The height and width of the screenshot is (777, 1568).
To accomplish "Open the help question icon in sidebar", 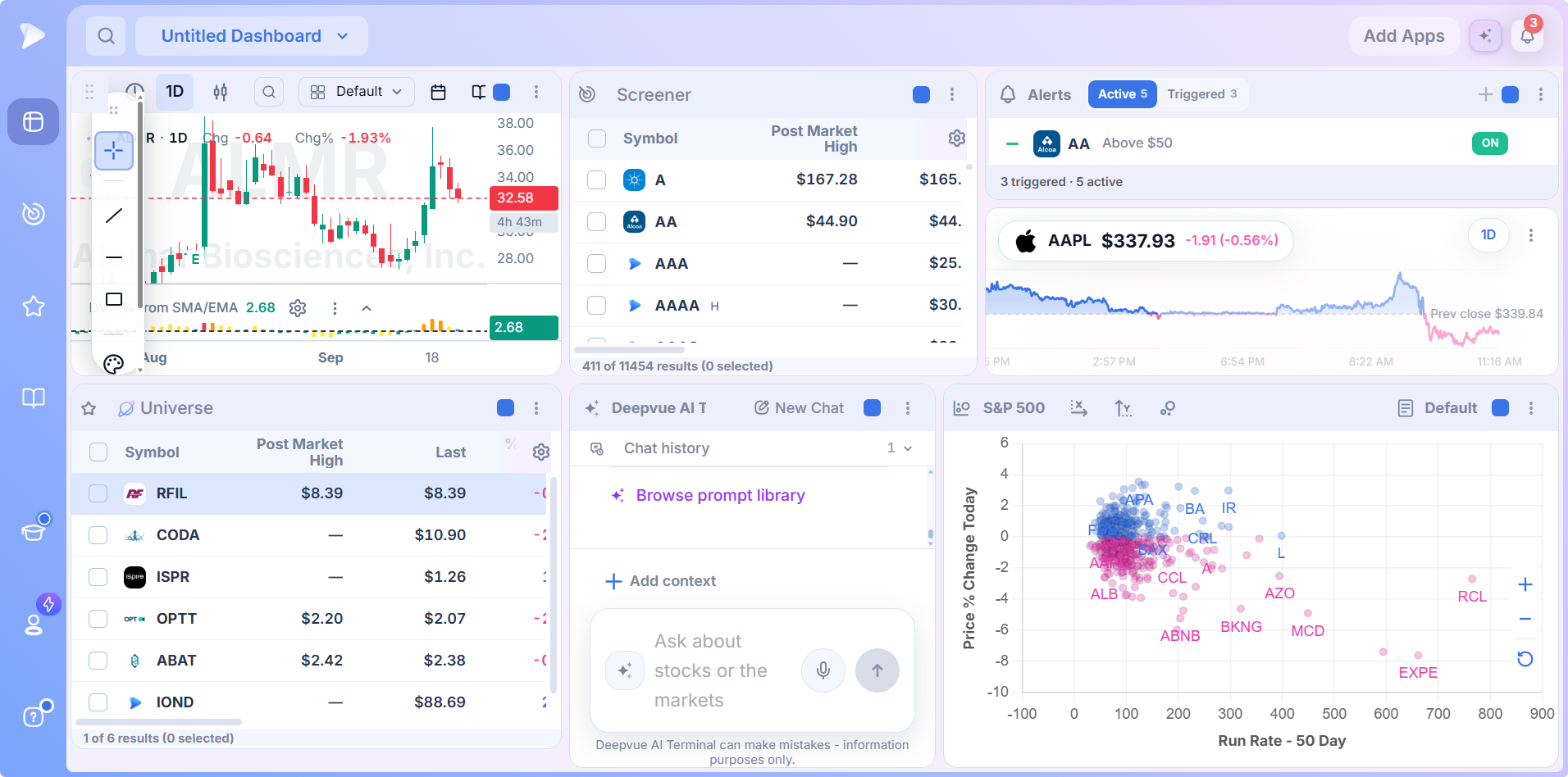I will tap(33, 716).
